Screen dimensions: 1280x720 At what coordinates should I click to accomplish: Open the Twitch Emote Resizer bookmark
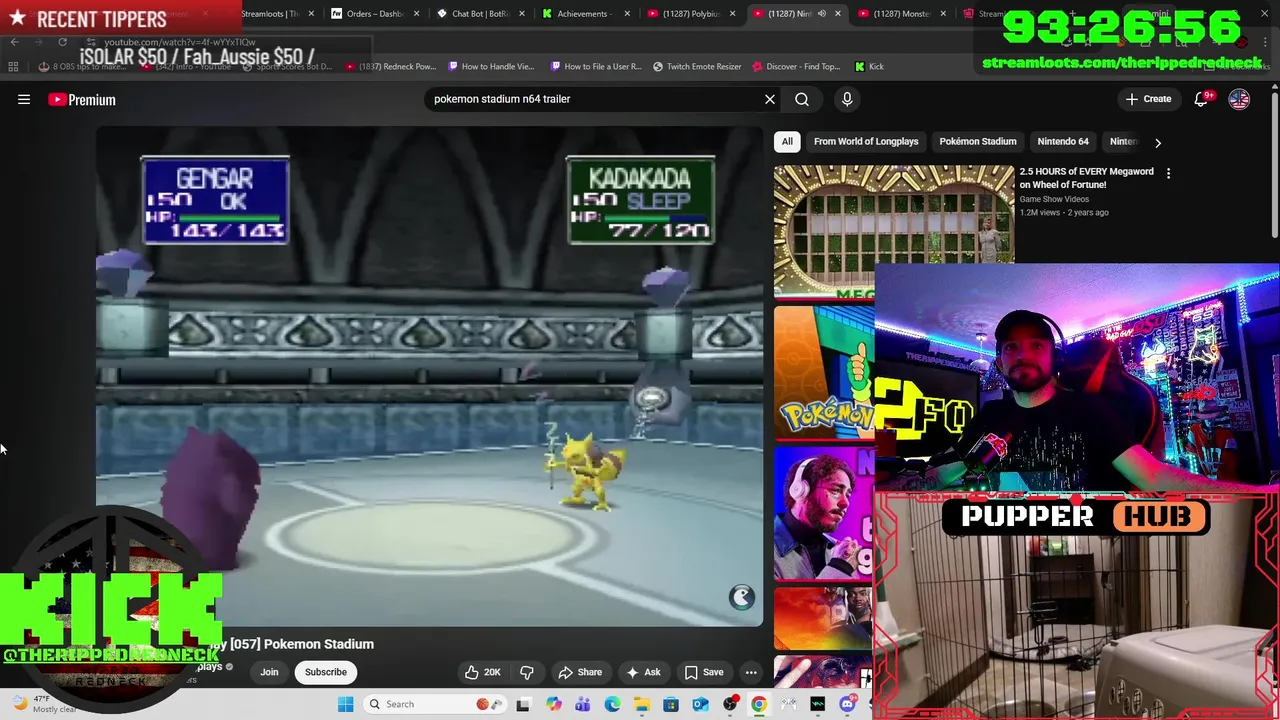click(x=697, y=66)
